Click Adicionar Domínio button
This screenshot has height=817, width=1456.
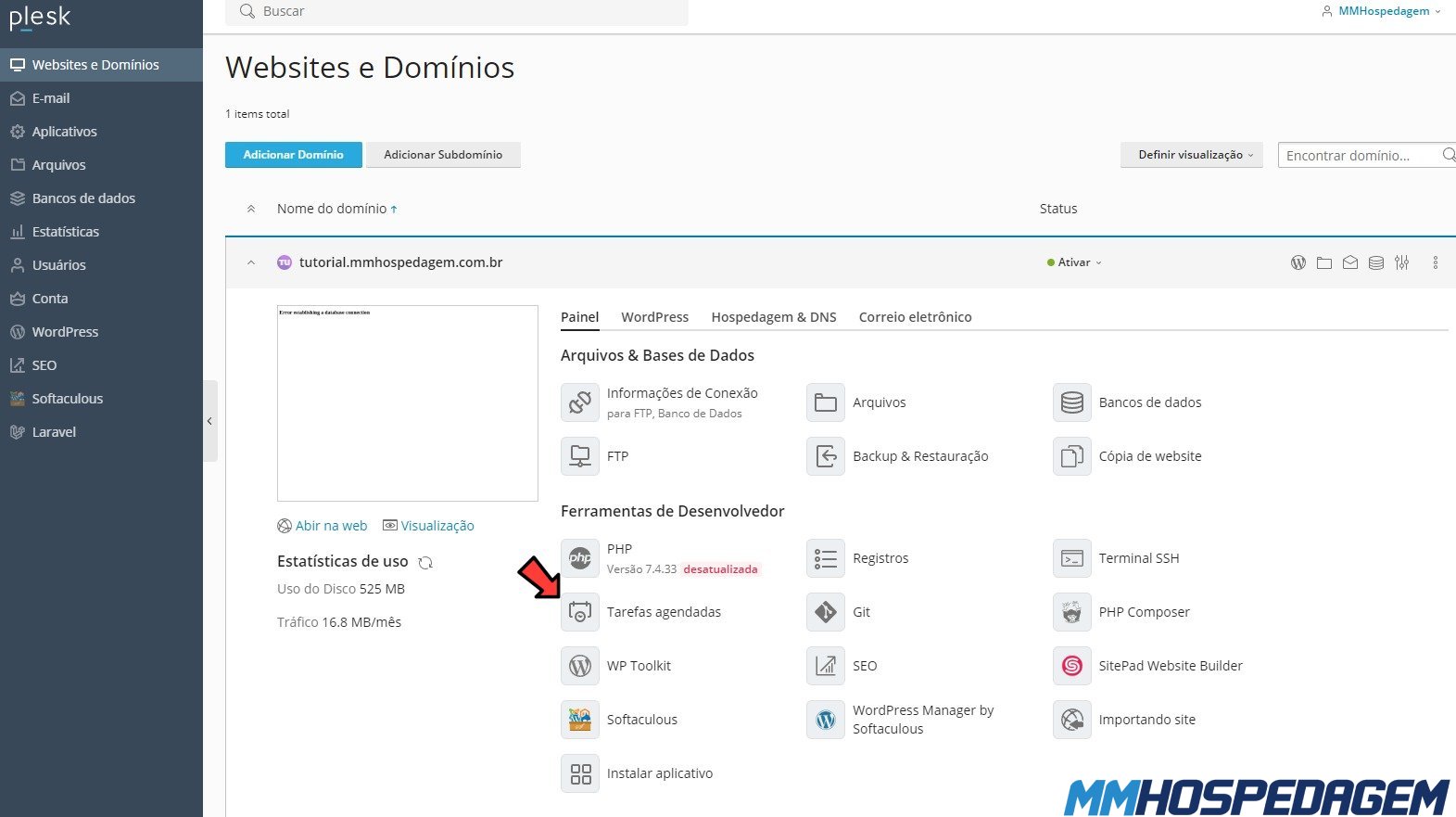294,155
